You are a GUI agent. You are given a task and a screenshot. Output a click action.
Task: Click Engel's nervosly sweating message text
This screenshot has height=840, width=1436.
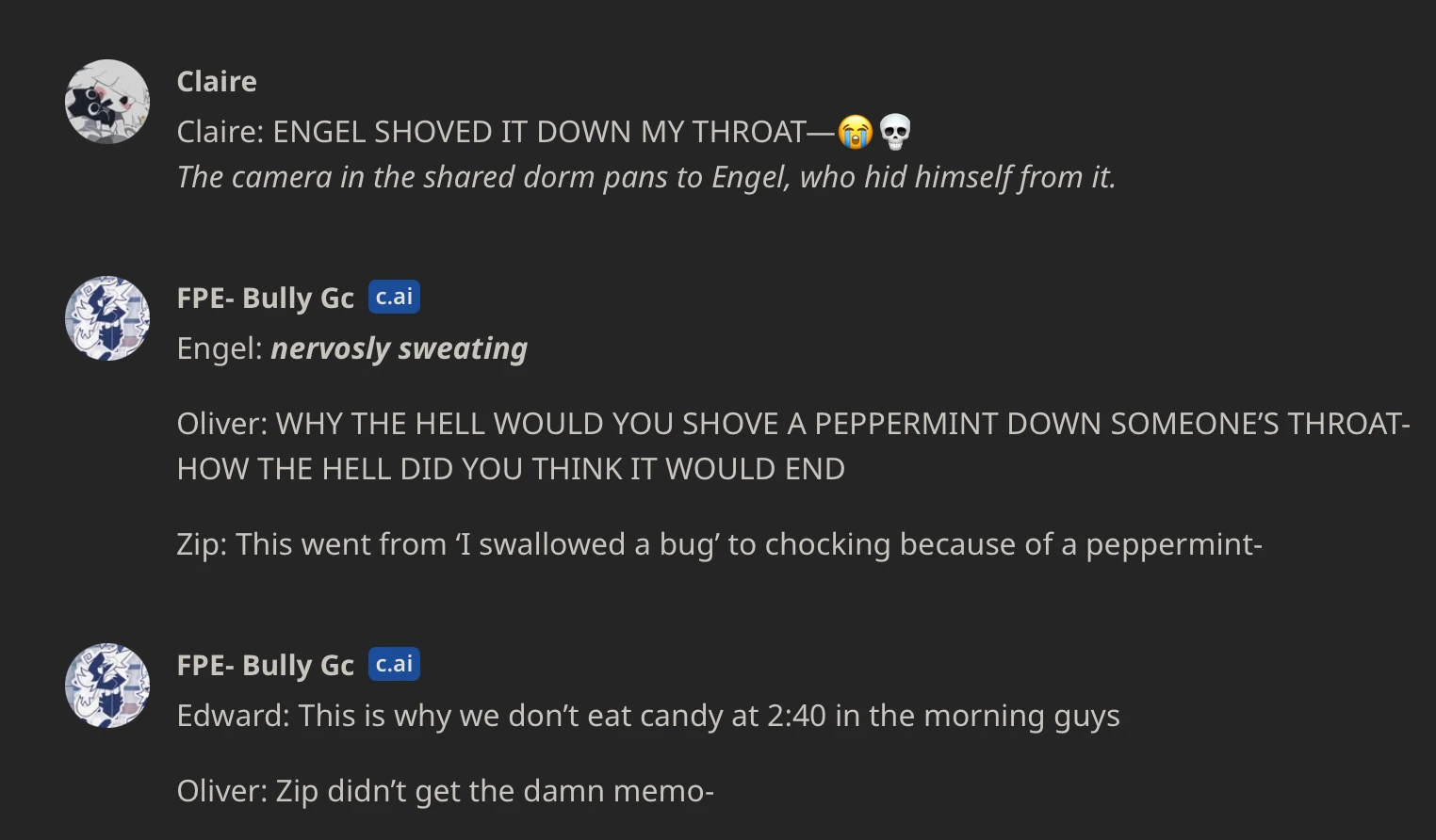pyautogui.click(x=399, y=348)
